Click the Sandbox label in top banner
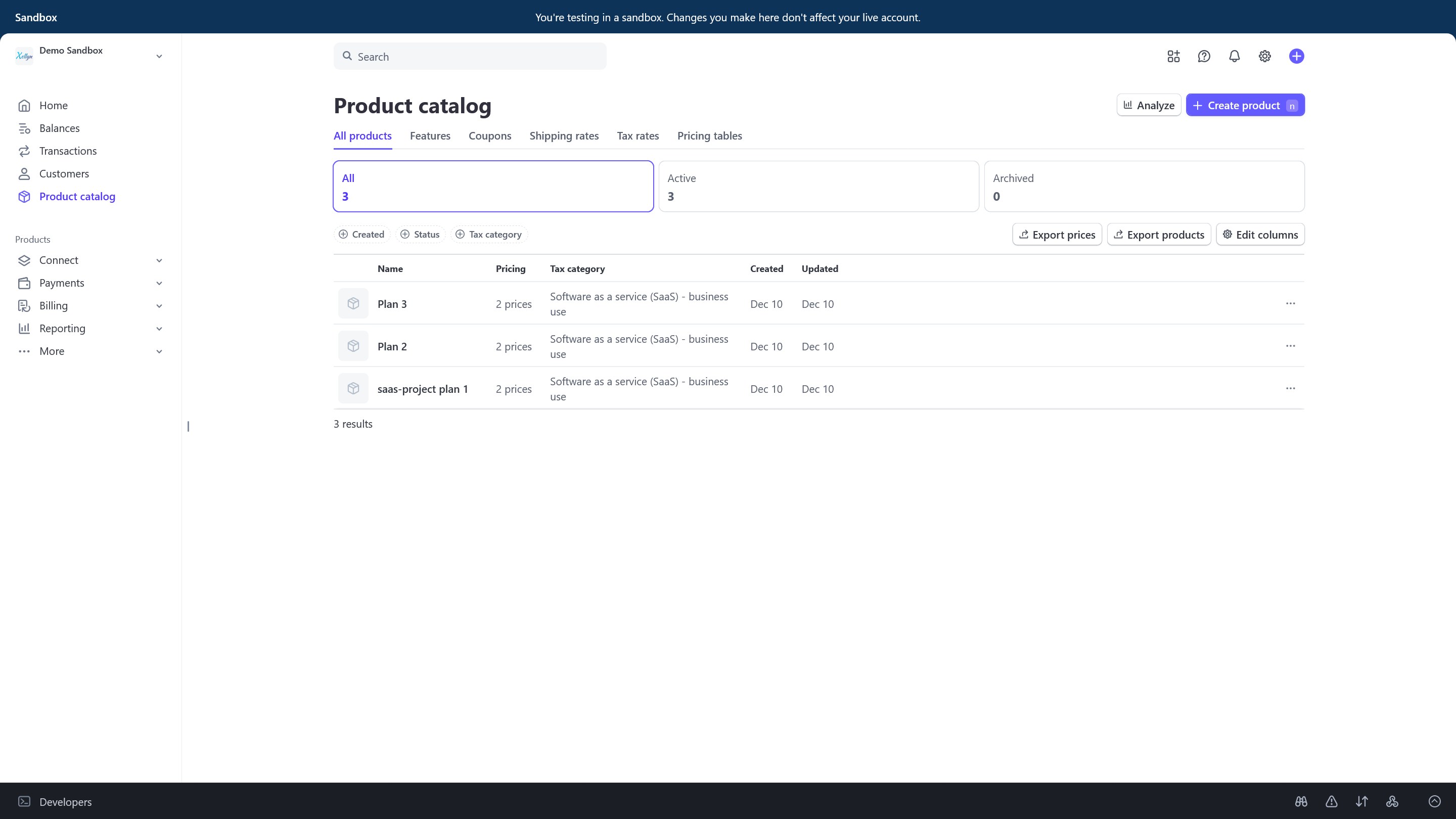Image resolution: width=1456 pixels, height=819 pixels. pyautogui.click(x=36, y=17)
